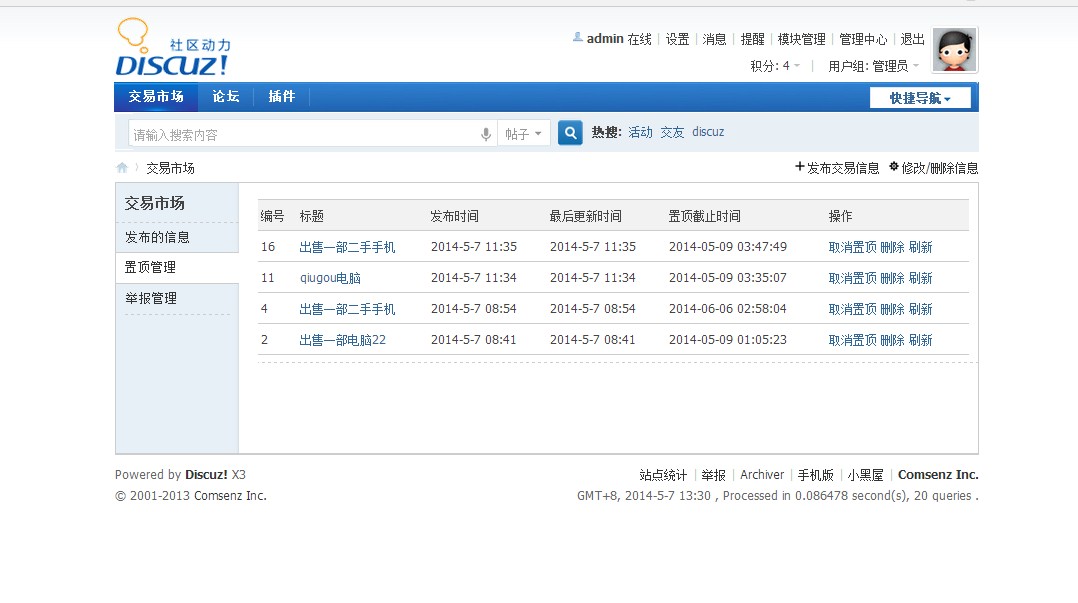The image size is (1078, 603).
Task: Open the 帖子 search type dropdown
Action: pyautogui.click(x=524, y=132)
